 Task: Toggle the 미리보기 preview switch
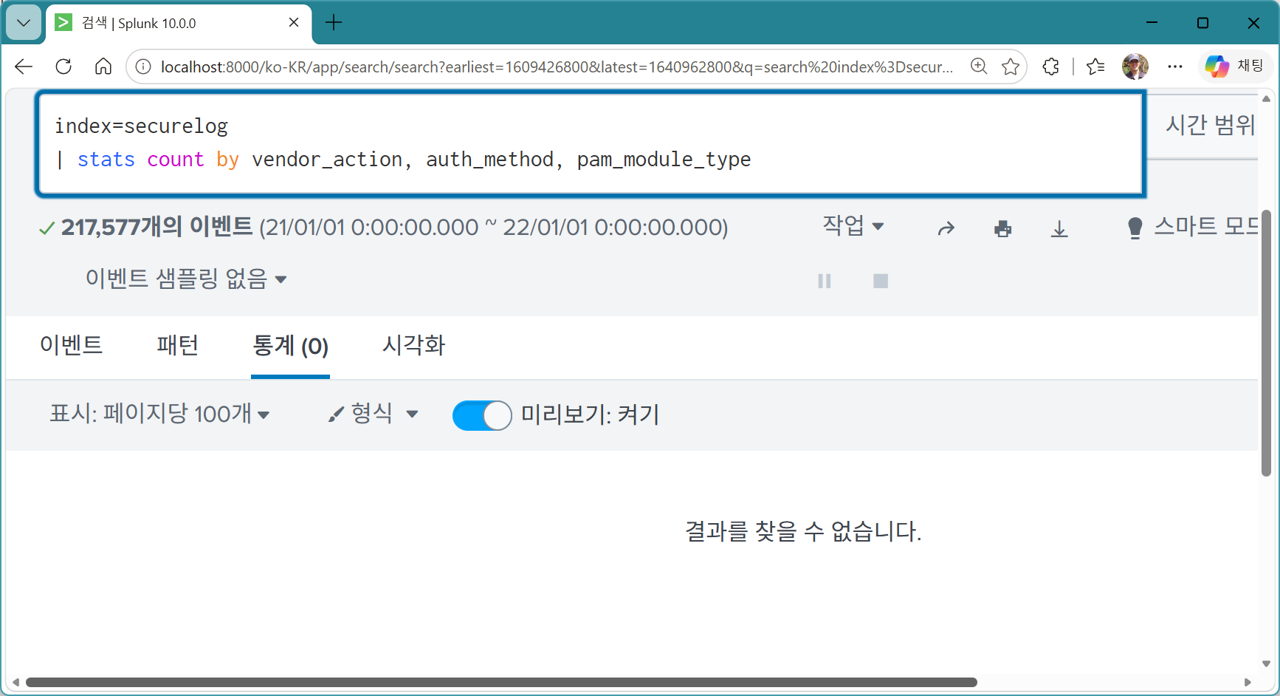[x=482, y=415]
